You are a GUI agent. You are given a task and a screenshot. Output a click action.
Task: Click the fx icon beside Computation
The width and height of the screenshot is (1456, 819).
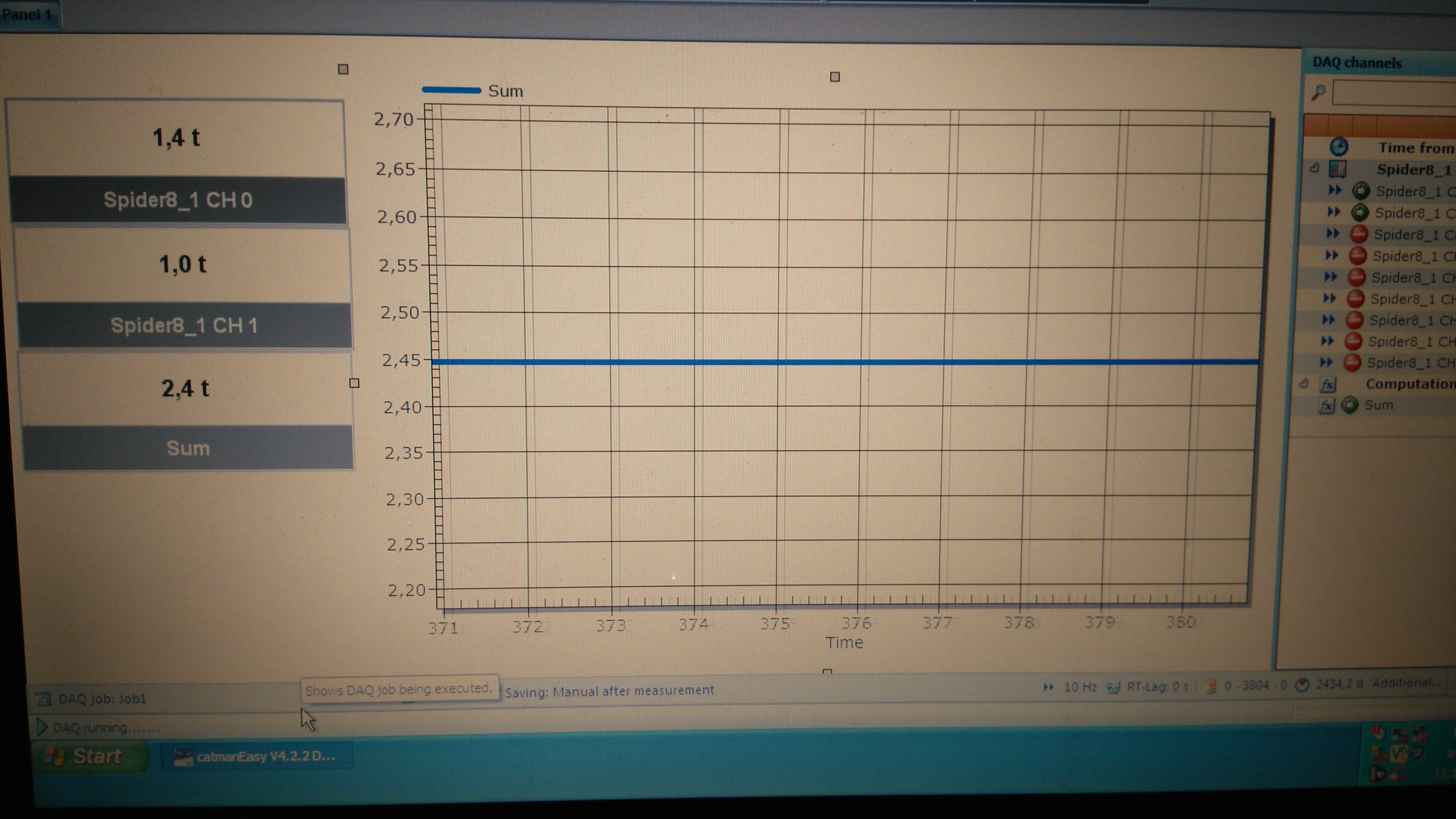pos(1328,385)
